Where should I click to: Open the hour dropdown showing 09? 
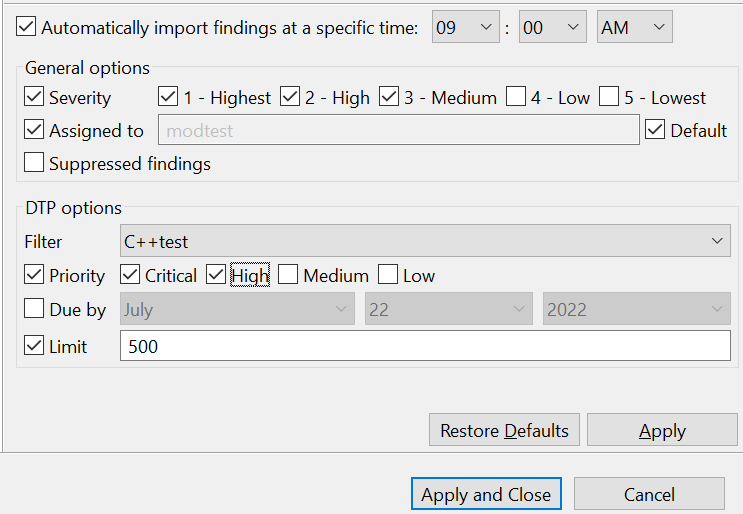(x=465, y=27)
